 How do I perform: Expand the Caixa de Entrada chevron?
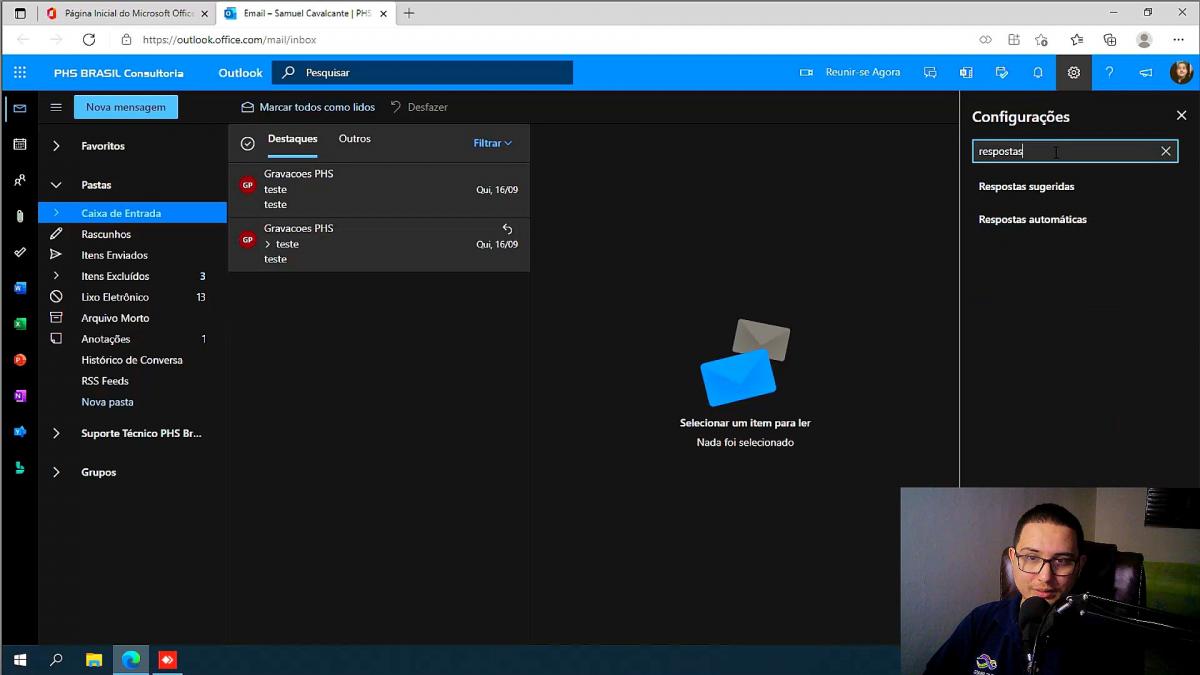[56, 213]
